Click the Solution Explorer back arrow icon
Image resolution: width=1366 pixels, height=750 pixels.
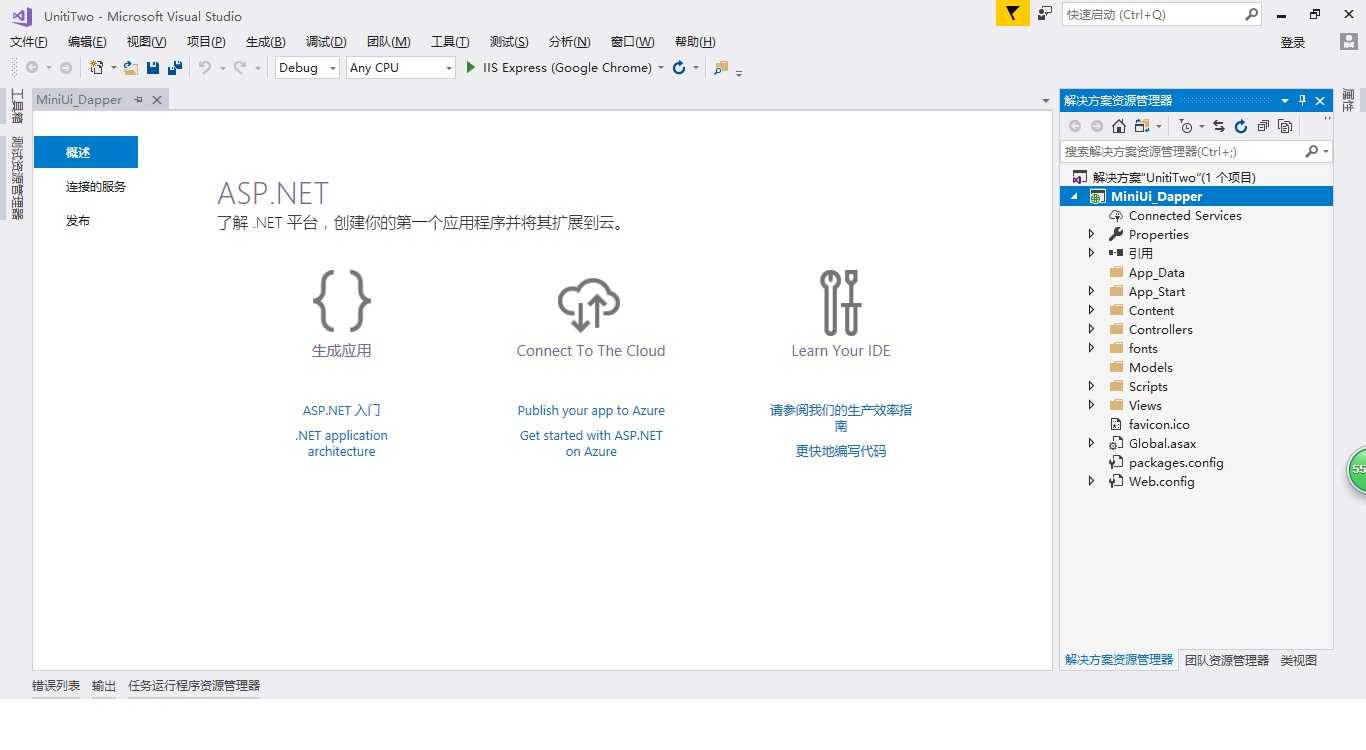(x=1075, y=126)
